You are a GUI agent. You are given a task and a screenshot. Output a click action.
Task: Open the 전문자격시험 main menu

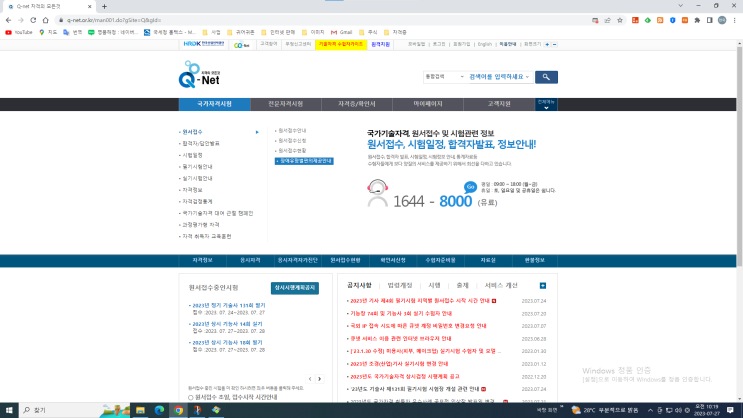coord(285,104)
